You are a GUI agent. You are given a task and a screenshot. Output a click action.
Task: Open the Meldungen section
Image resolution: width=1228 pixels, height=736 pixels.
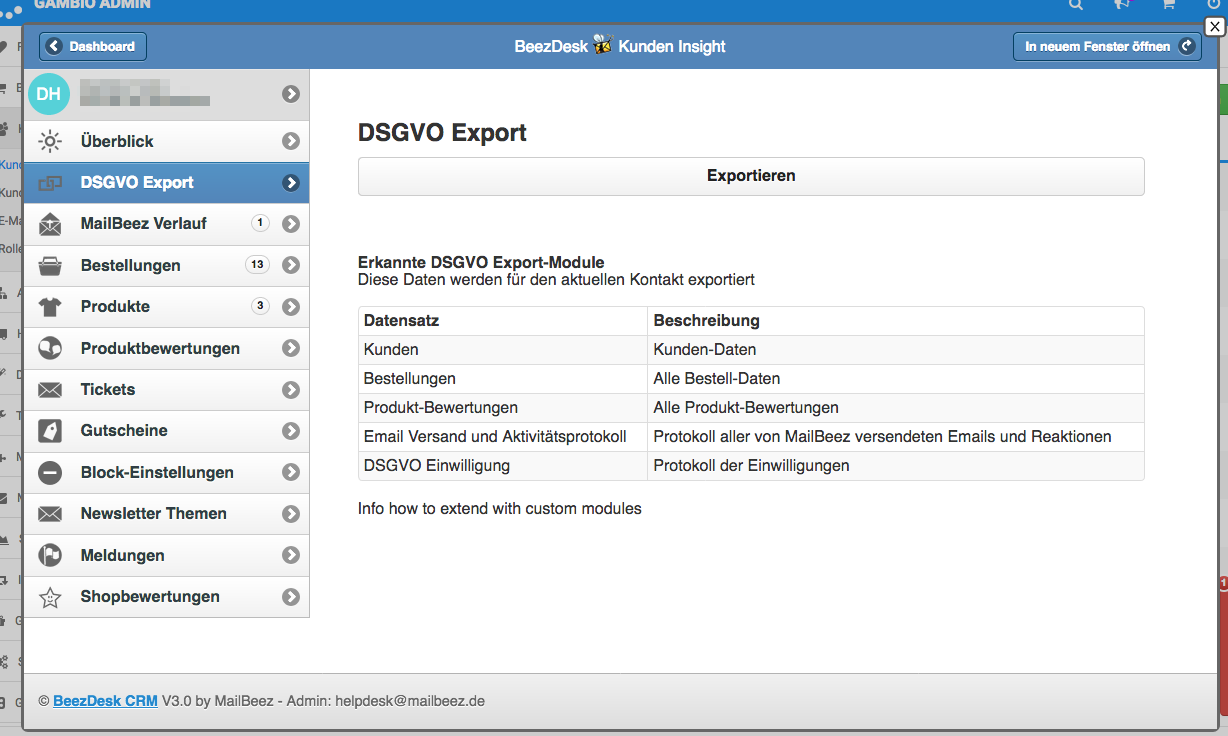click(x=166, y=555)
